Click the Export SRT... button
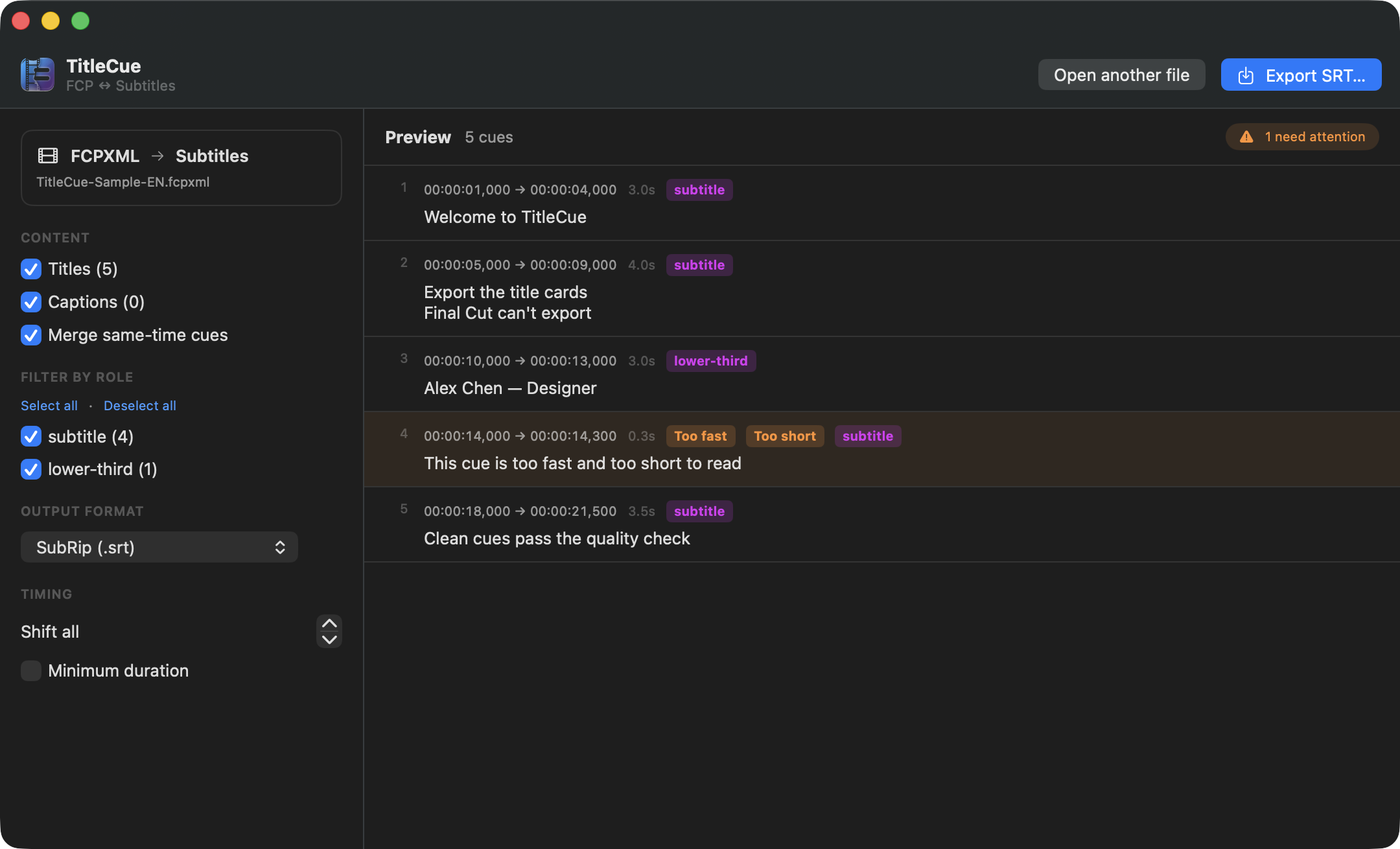This screenshot has width=1400, height=849. (x=1301, y=75)
